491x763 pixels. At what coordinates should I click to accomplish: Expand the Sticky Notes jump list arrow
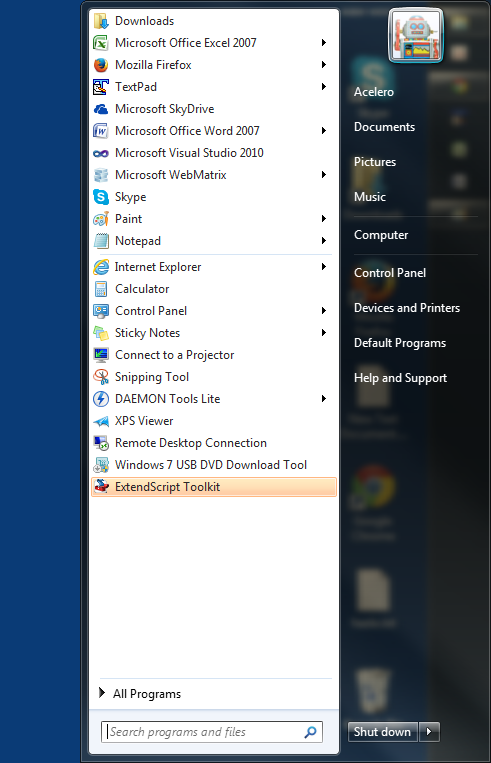(324, 333)
